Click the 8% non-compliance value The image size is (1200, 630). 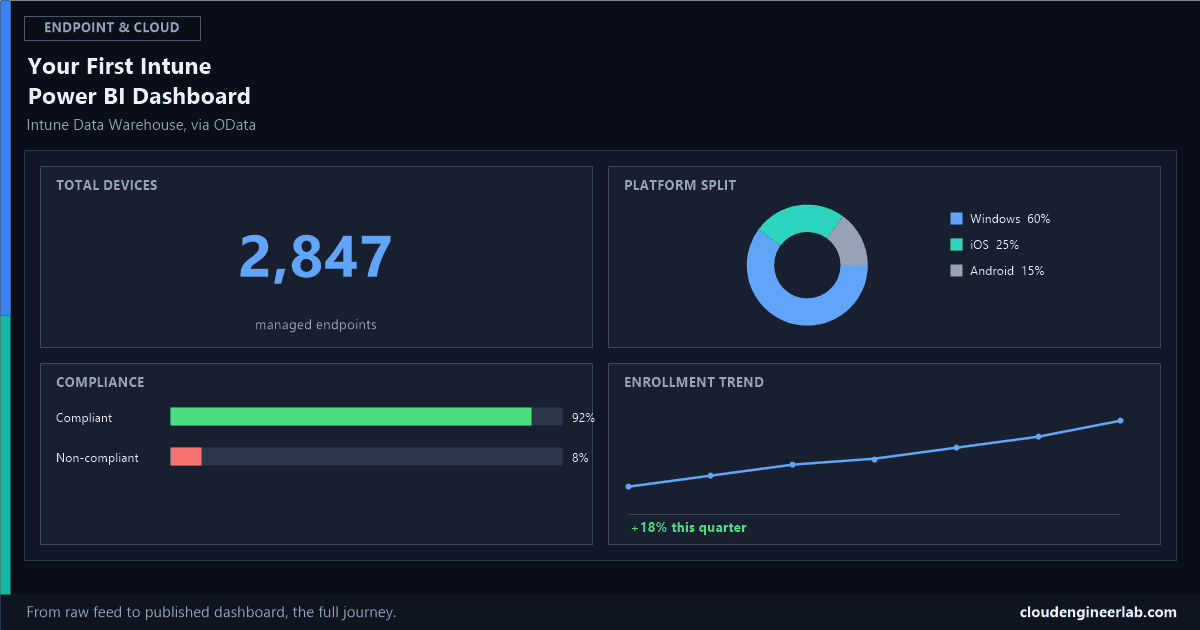[580, 458]
